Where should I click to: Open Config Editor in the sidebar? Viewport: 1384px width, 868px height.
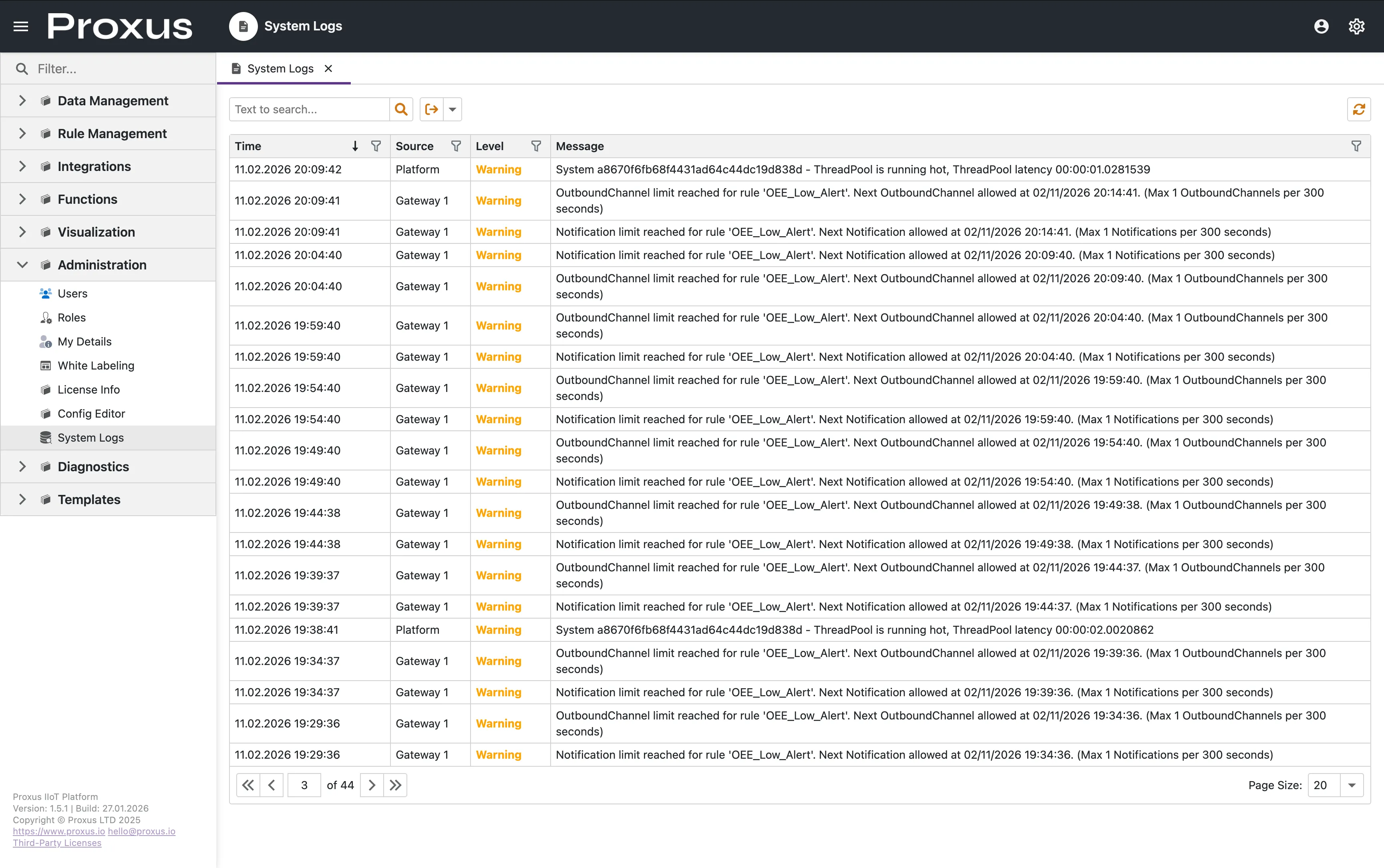(91, 413)
